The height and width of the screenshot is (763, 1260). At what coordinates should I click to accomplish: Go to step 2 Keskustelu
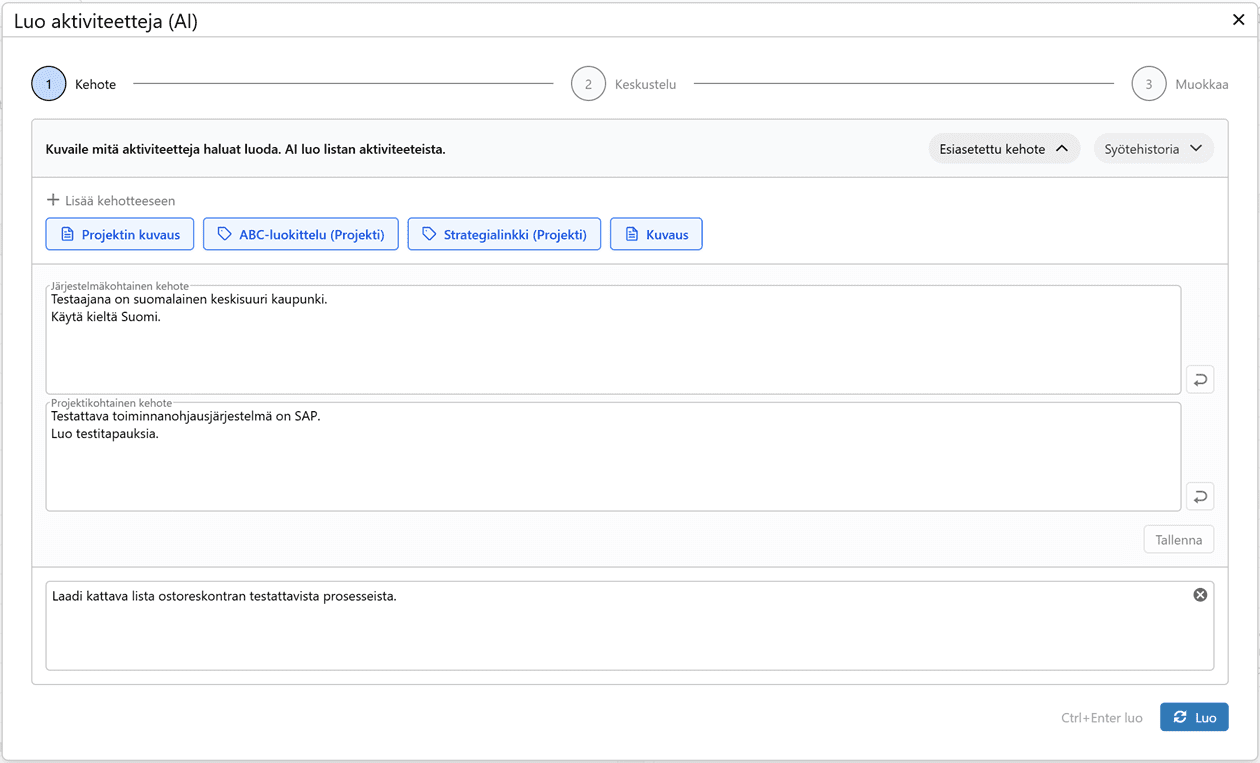pos(589,84)
